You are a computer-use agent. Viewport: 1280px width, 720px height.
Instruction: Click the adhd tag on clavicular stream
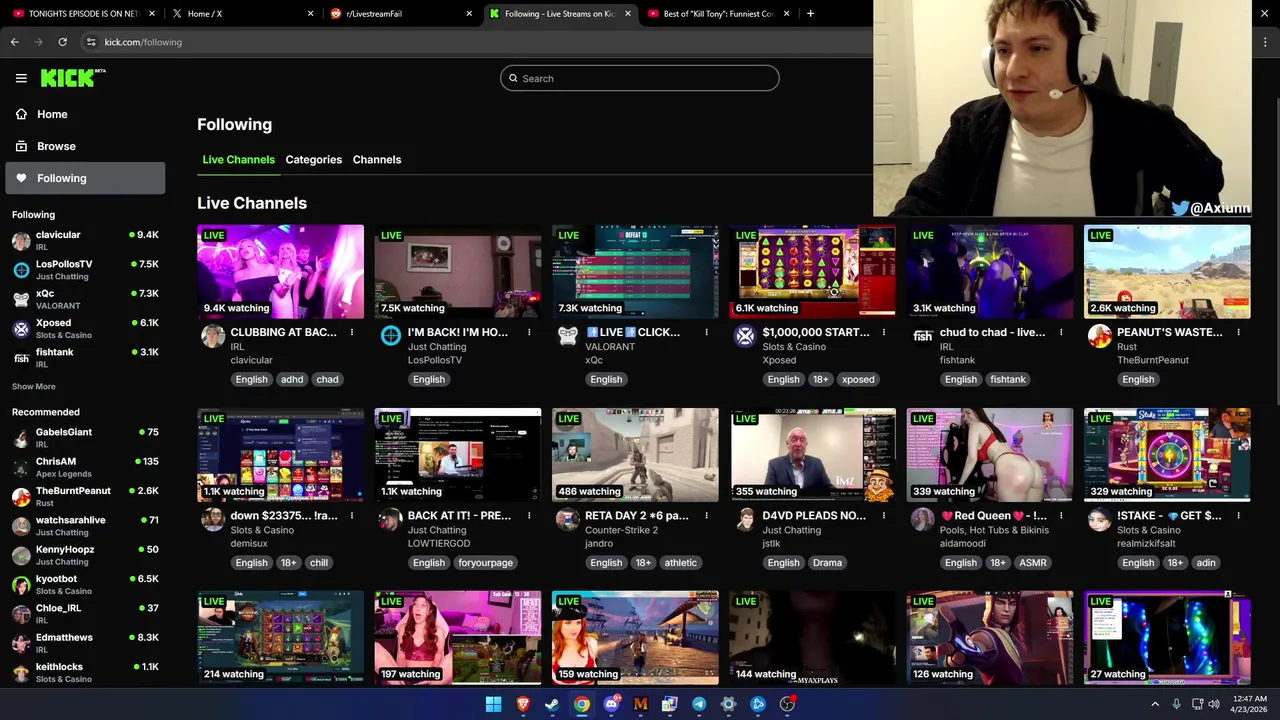pos(292,379)
